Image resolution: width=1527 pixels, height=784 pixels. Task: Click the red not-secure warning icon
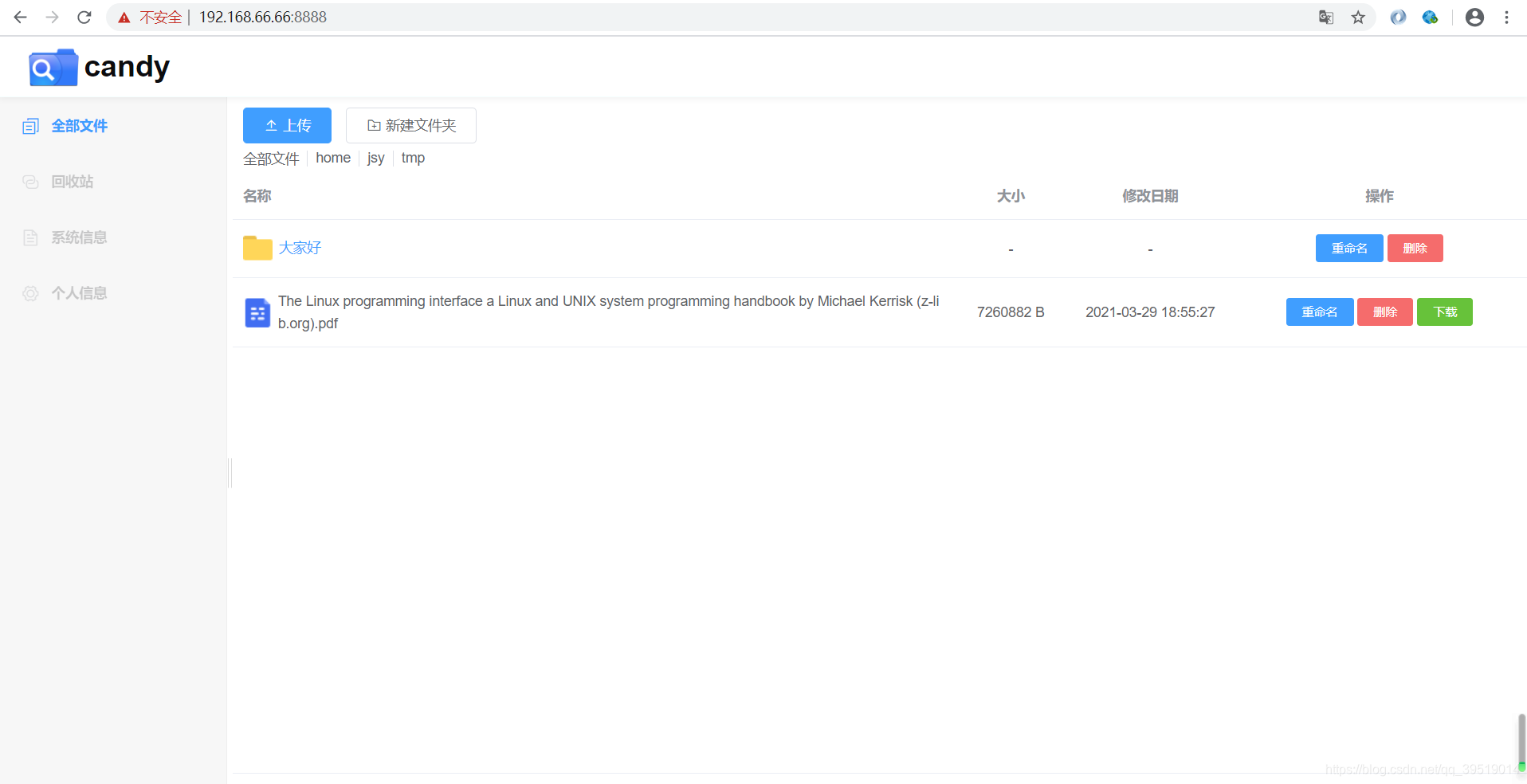[124, 18]
